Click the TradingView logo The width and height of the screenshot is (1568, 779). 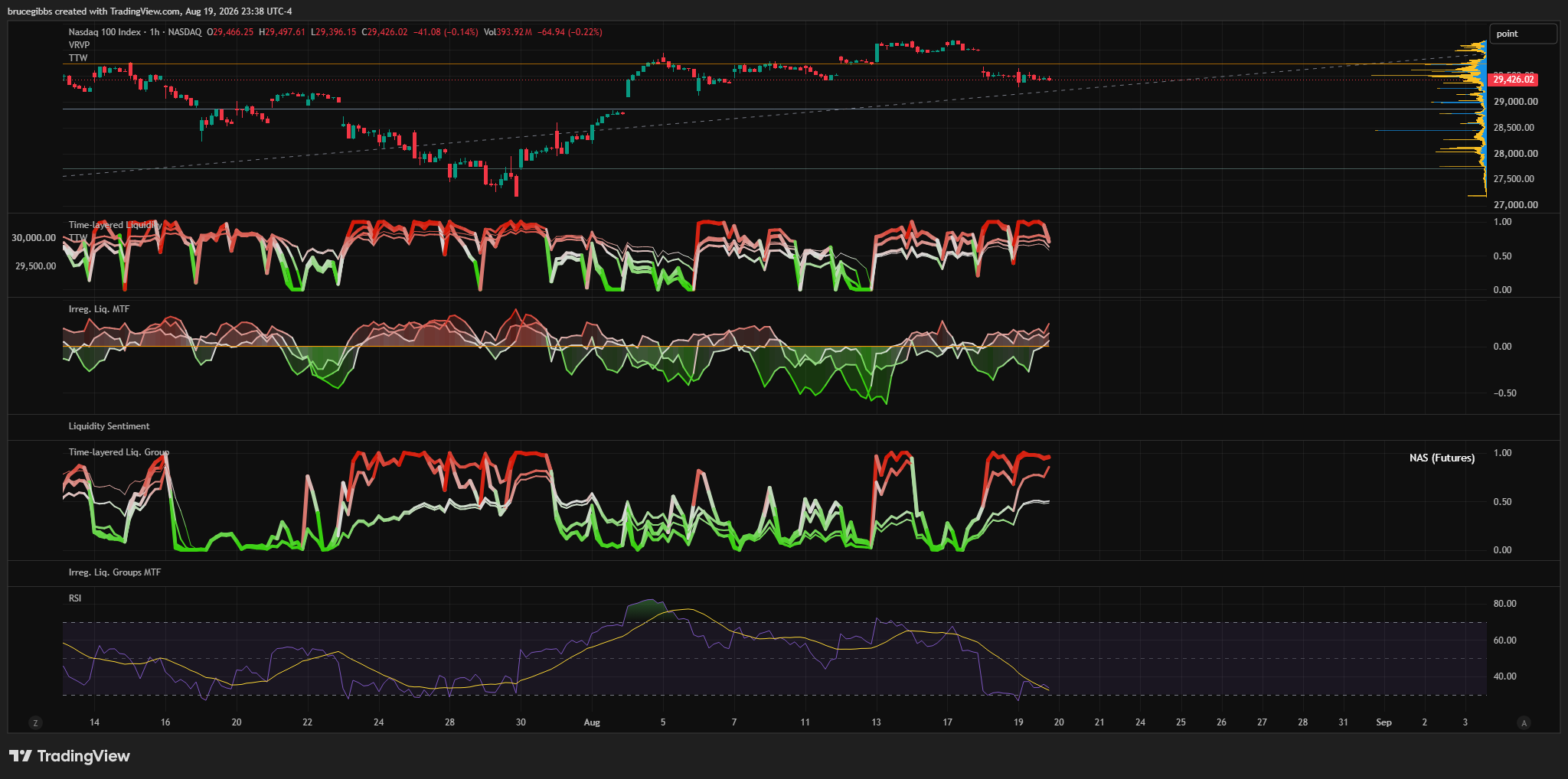pos(70,756)
